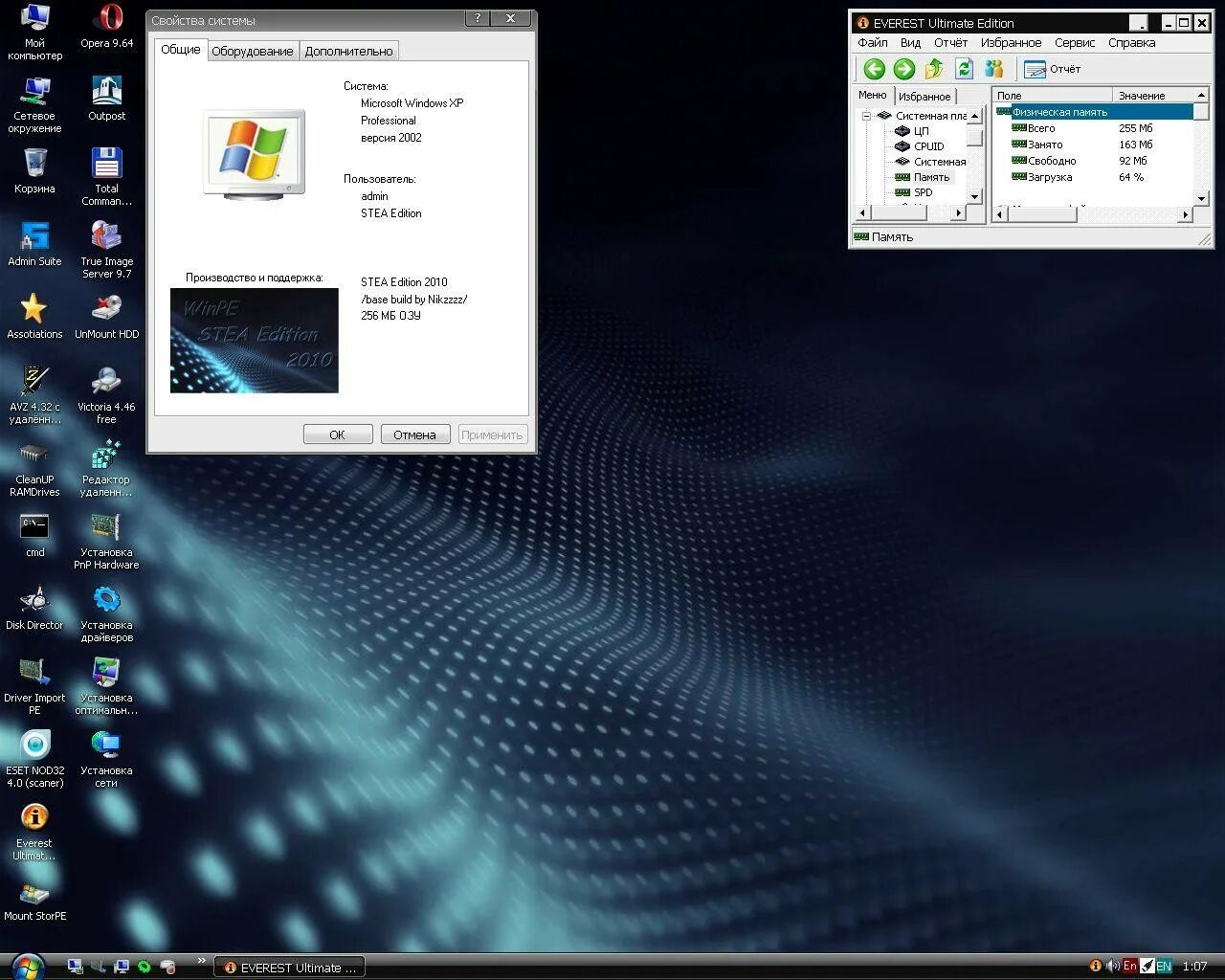1225x980 pixels.
Task: Open the Вид menu in EVEREST
Action: tap(910, 43)
